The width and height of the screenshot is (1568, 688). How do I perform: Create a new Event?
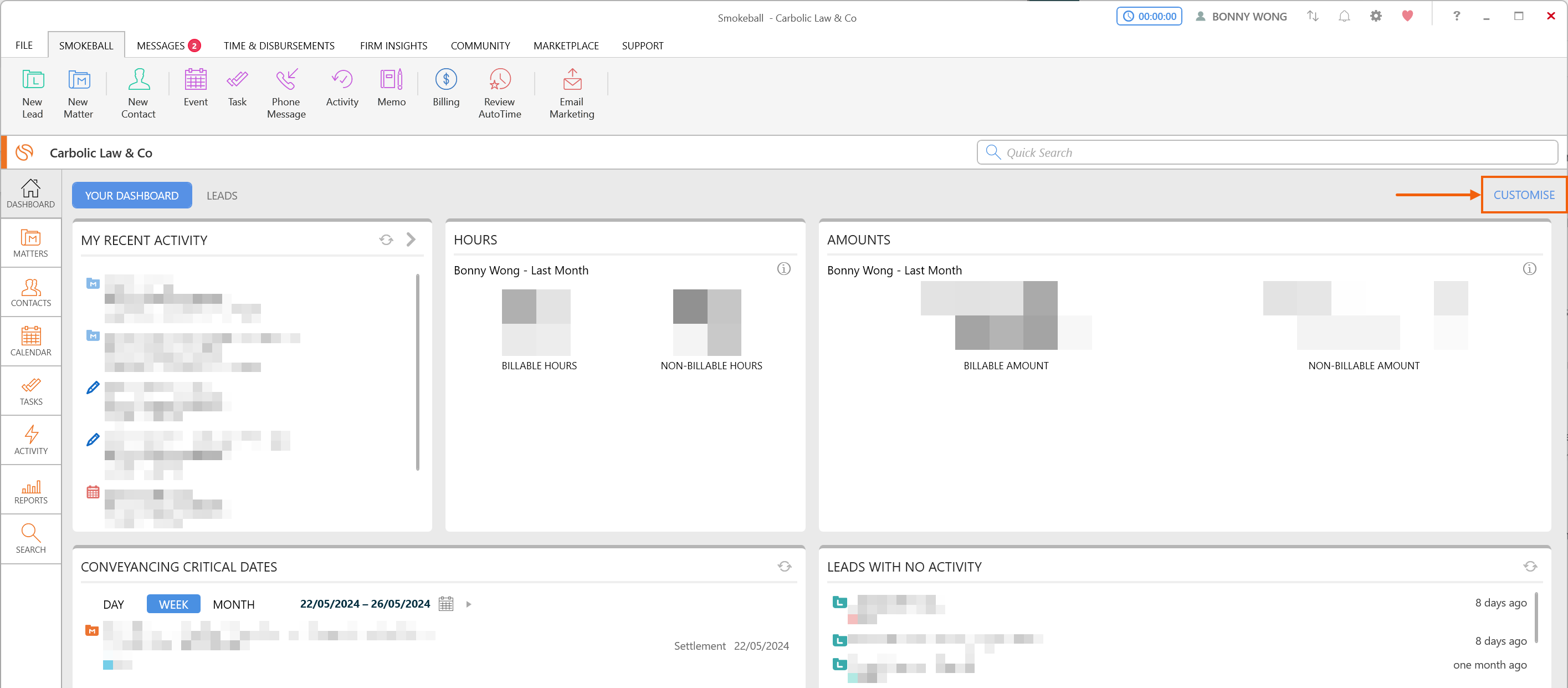196,89
